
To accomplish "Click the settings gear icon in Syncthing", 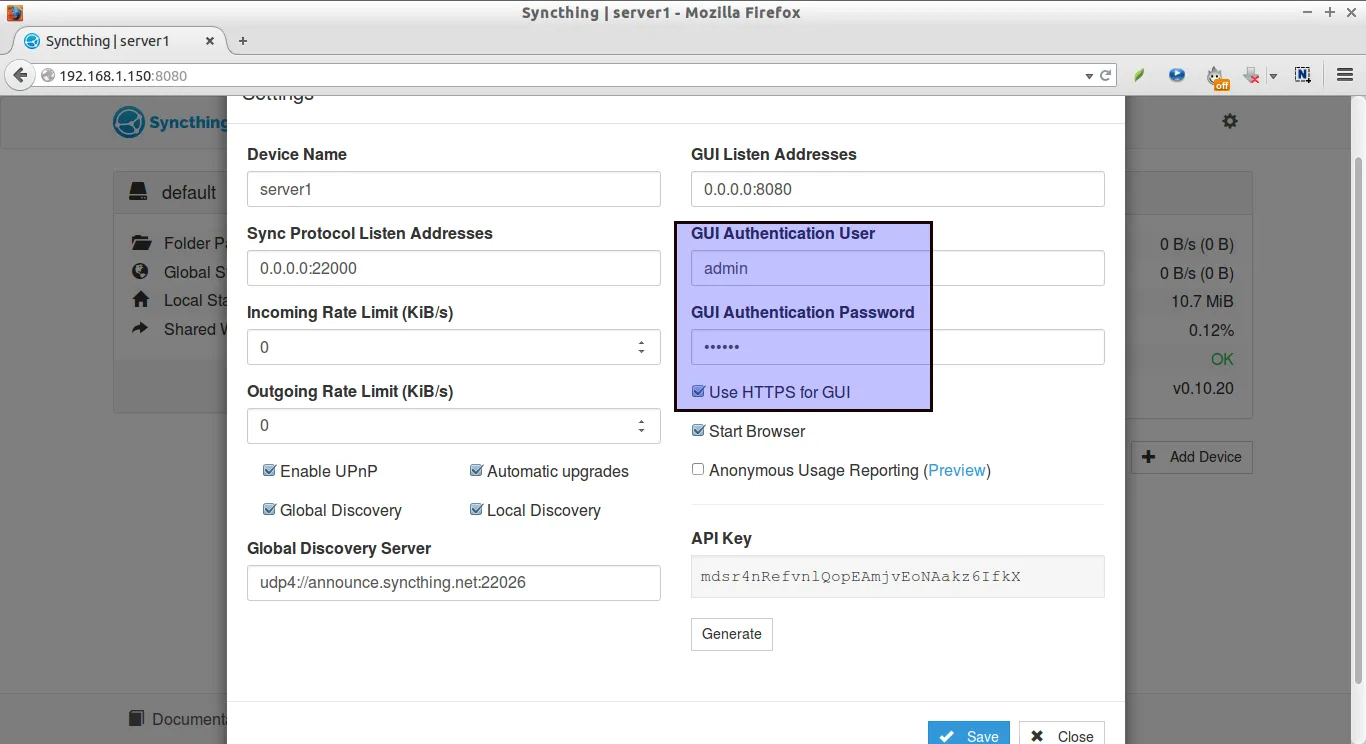I will point(1230,121).
